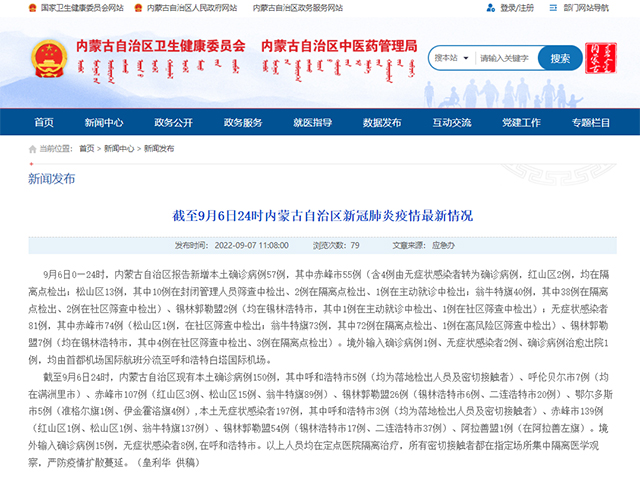Screen dimensions: 640x491
Task: Click the login user icon
Action: pyautogui.click(x=490, y=8)
